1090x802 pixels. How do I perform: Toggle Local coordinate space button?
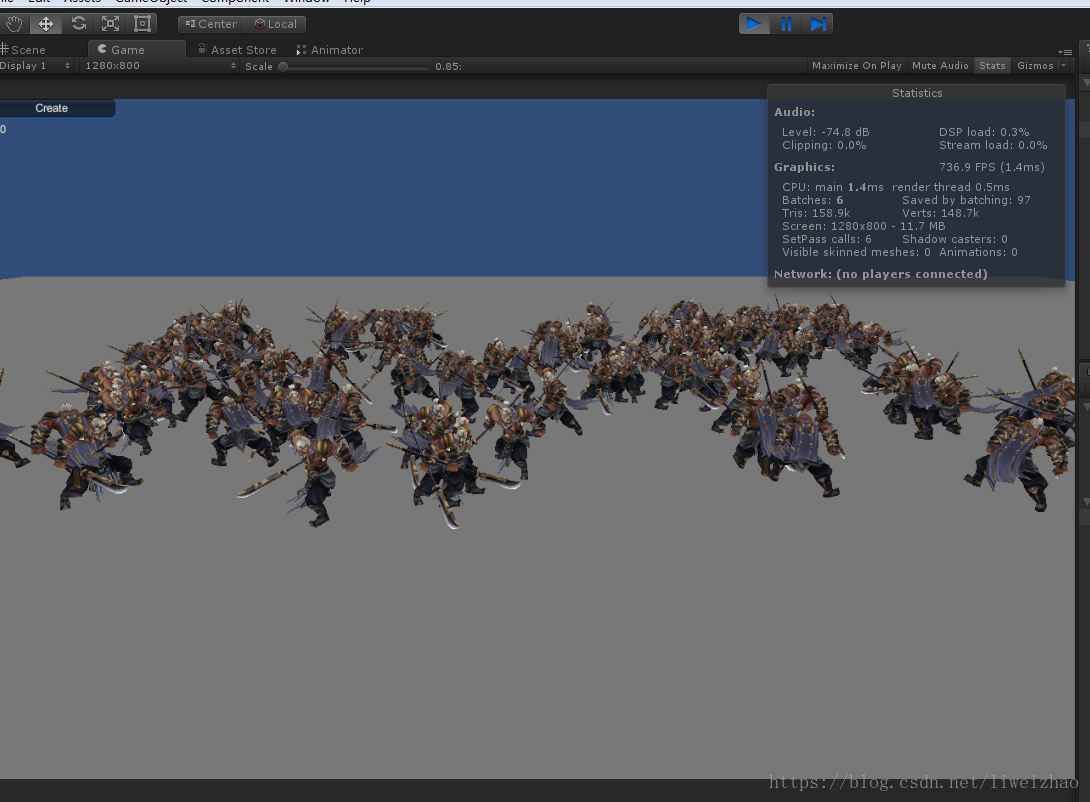click(275, 24)
